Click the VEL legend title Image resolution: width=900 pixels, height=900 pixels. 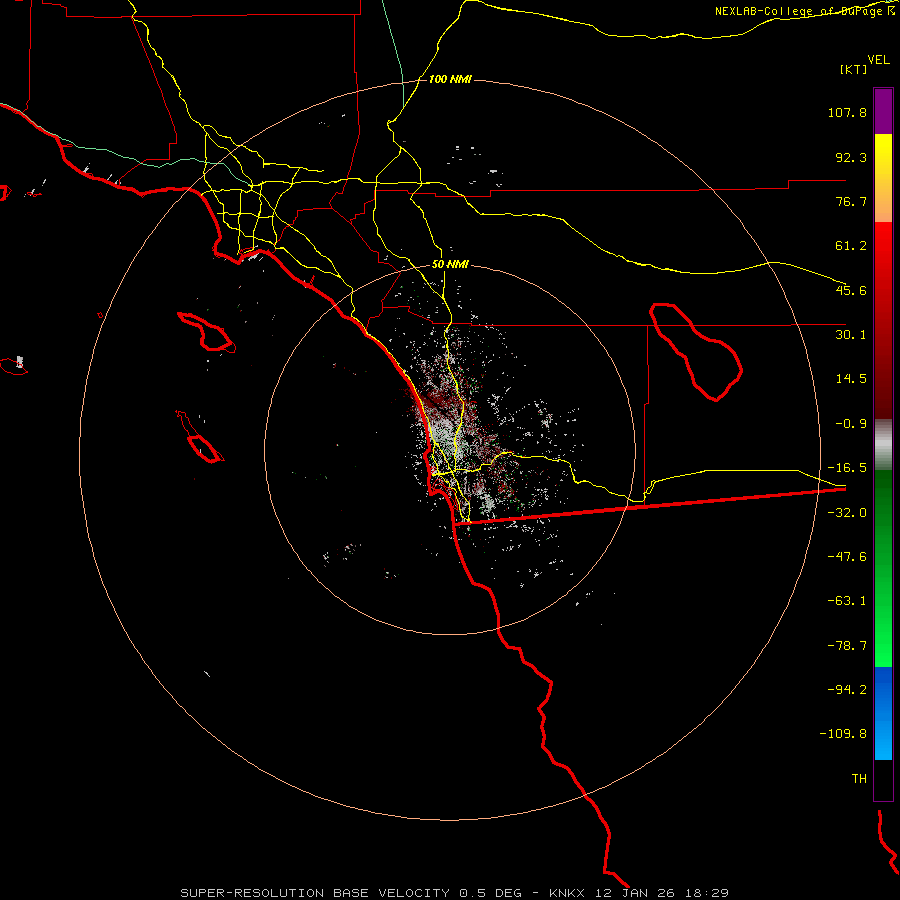pos(878,60)
